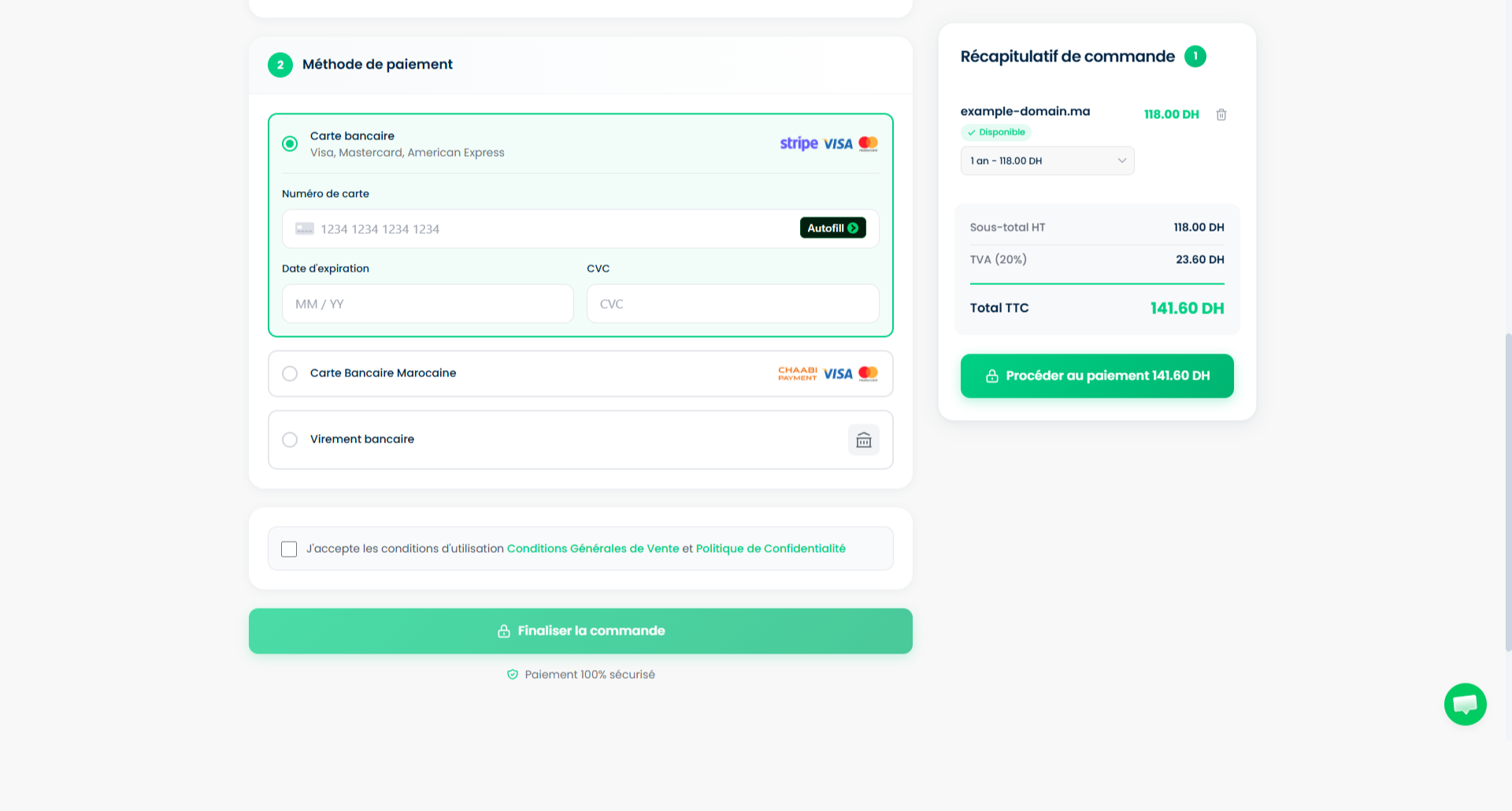Click the green item-count badge in Récapitulatif
Image resolution: width=1512 pixels, height=811 pixels.
(x=1195, y=57)
